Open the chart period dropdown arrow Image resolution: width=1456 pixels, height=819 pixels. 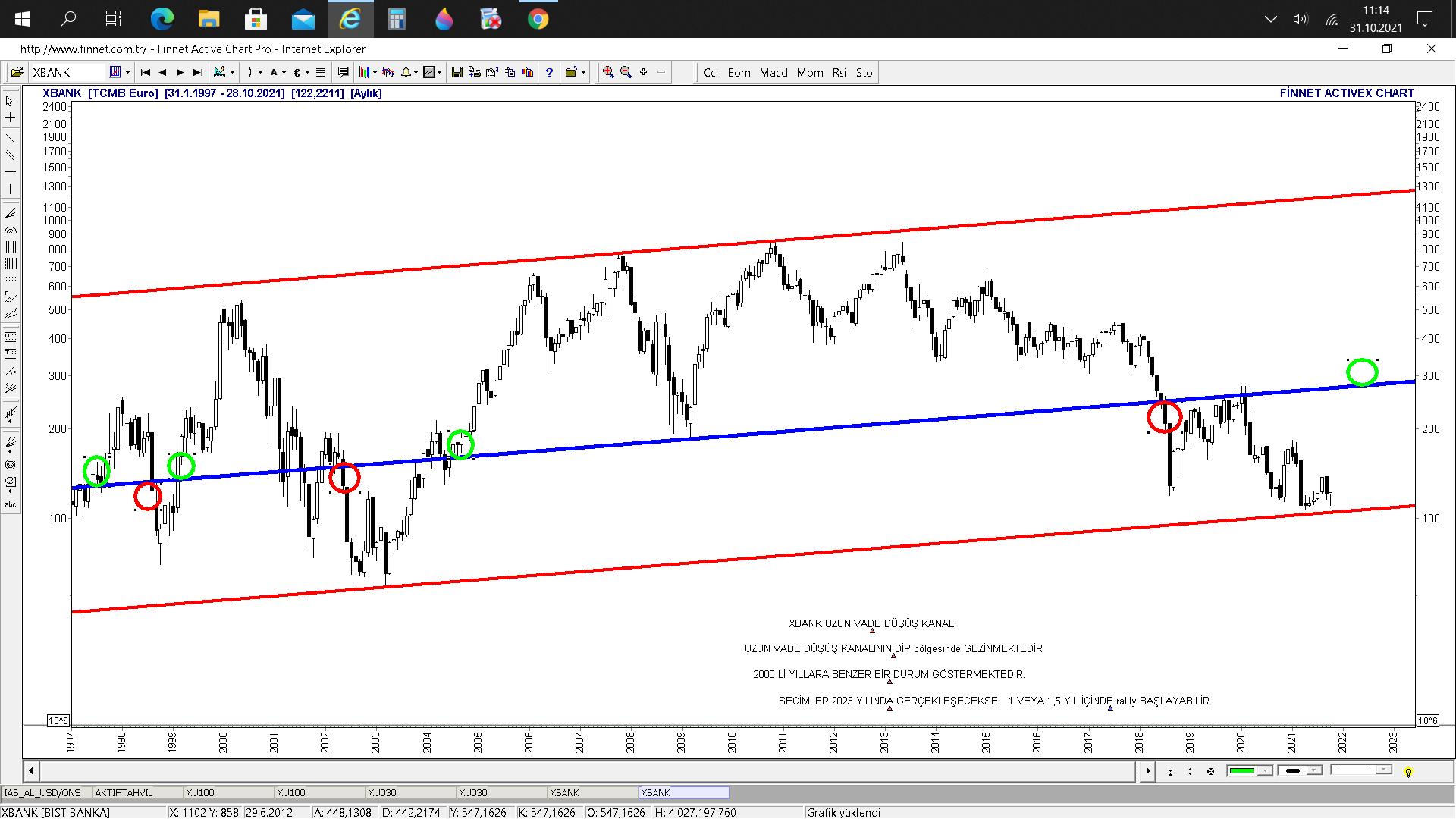pos(127,73)
